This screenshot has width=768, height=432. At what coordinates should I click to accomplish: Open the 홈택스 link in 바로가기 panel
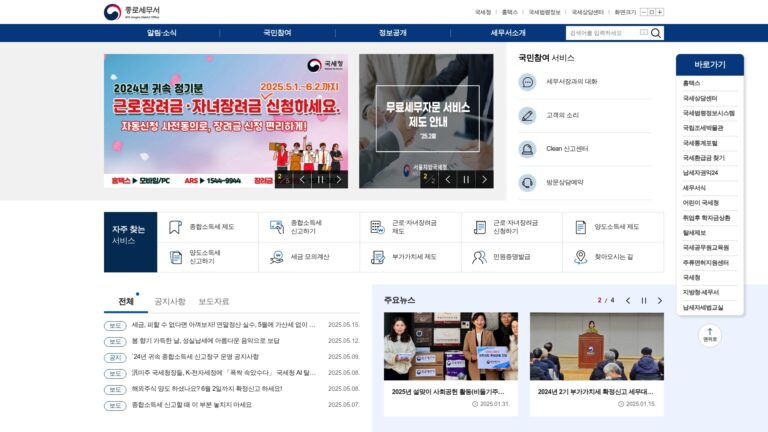(691, 83)
